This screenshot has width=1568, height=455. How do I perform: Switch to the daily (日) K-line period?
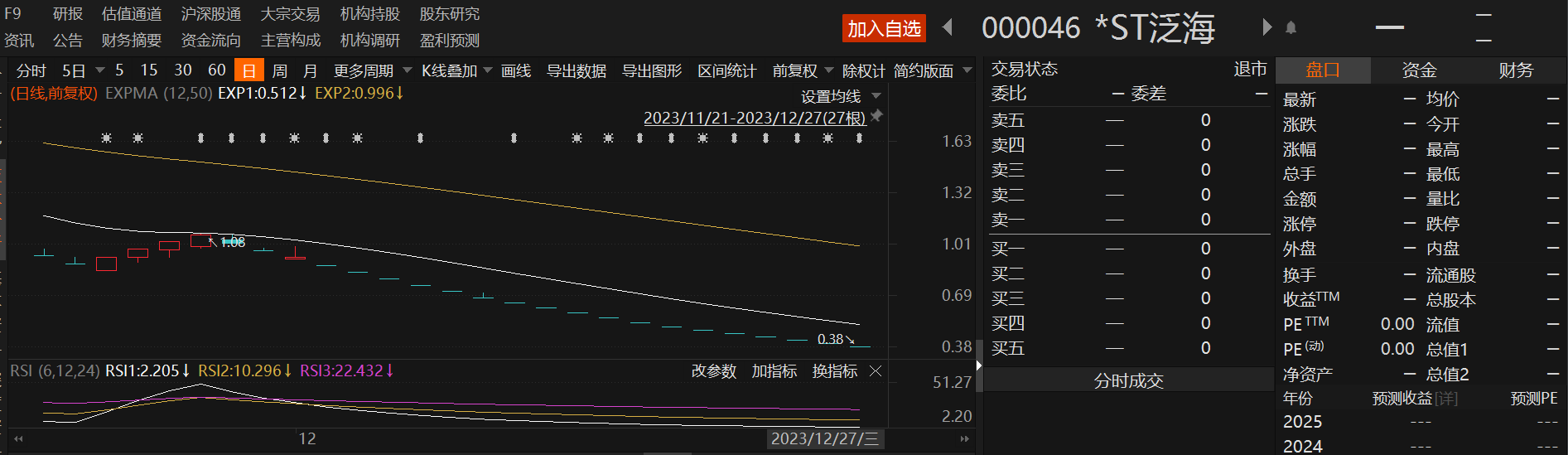tap(248, 70)
